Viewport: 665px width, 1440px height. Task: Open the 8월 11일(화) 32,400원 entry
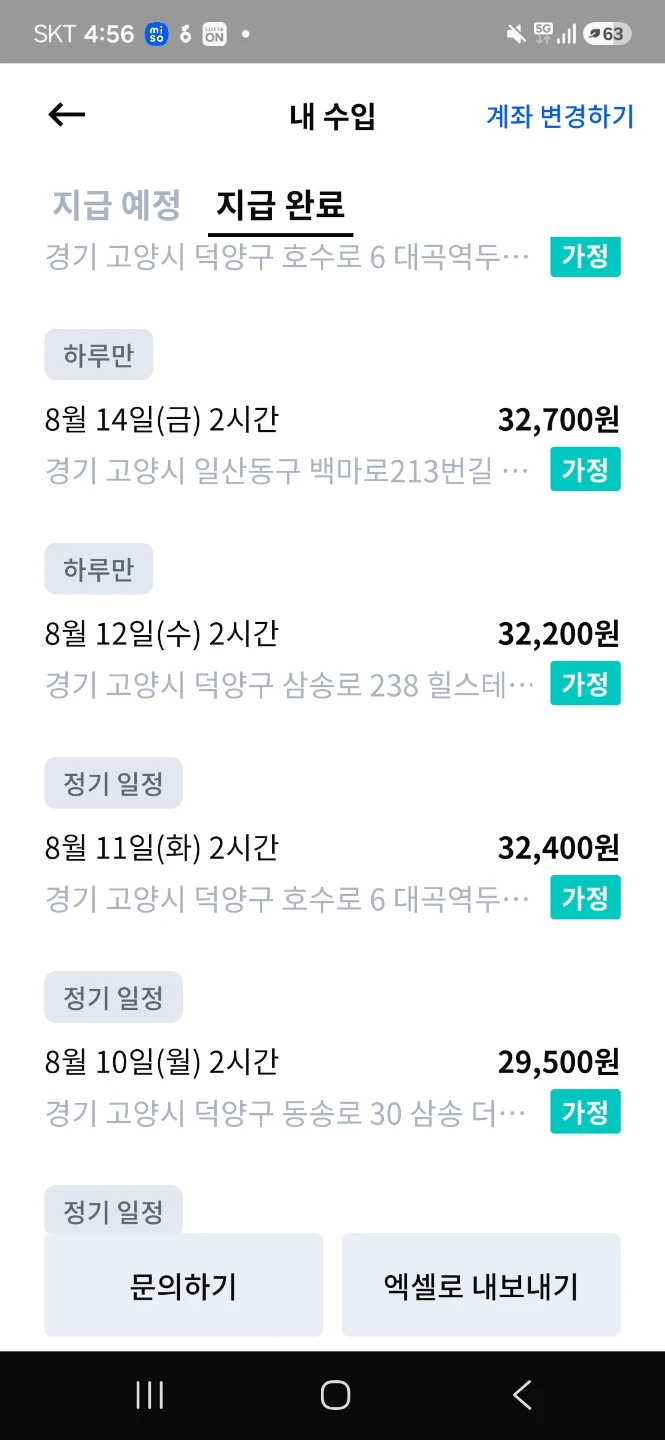[x=333, y=873]
